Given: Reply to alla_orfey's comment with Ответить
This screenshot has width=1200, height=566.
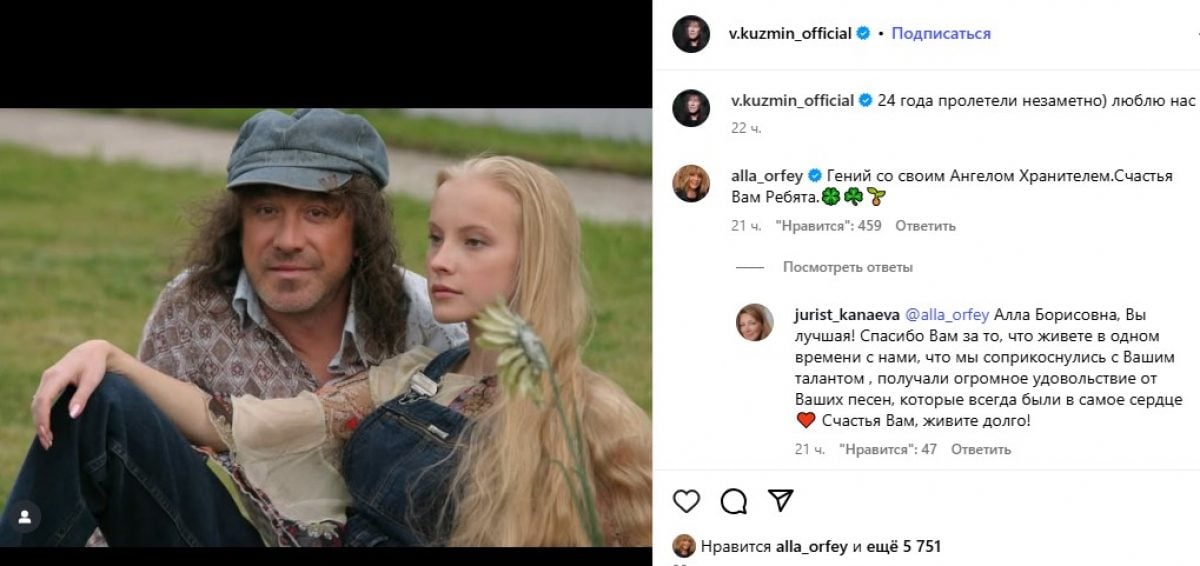Looking at the screenshot, I should tap(925, 226).
